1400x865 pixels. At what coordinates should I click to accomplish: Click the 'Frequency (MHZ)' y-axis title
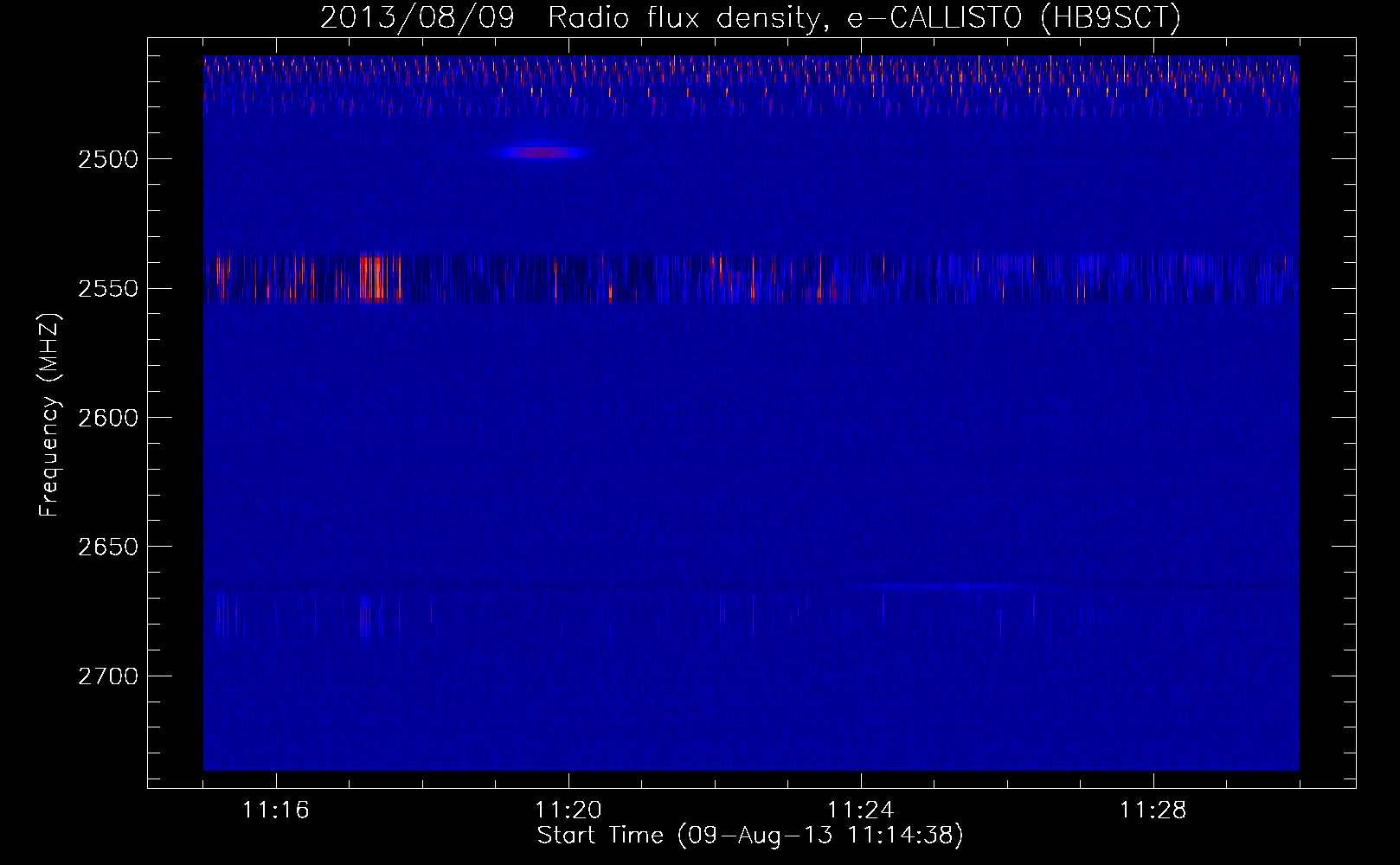point(49,415)
